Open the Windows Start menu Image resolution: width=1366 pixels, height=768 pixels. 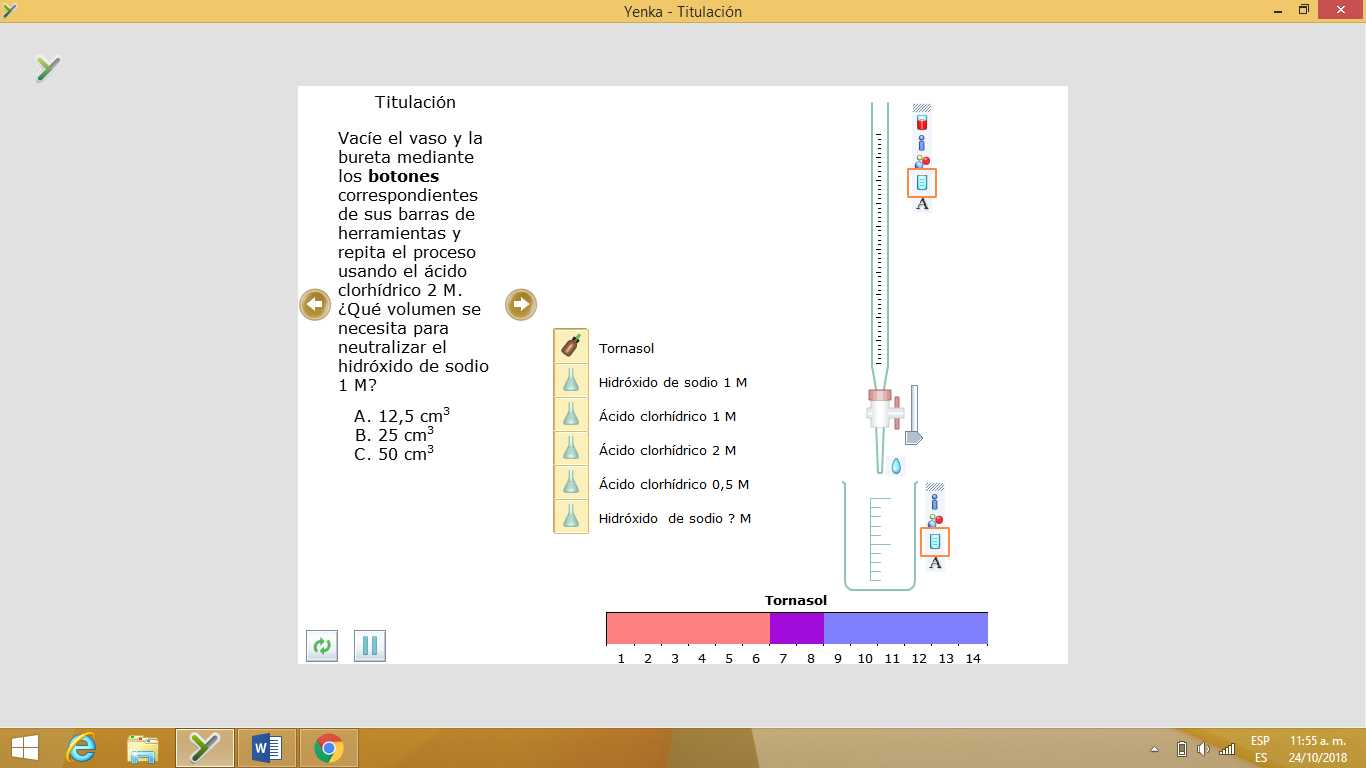pyautogui.click(x=24, y=747)
